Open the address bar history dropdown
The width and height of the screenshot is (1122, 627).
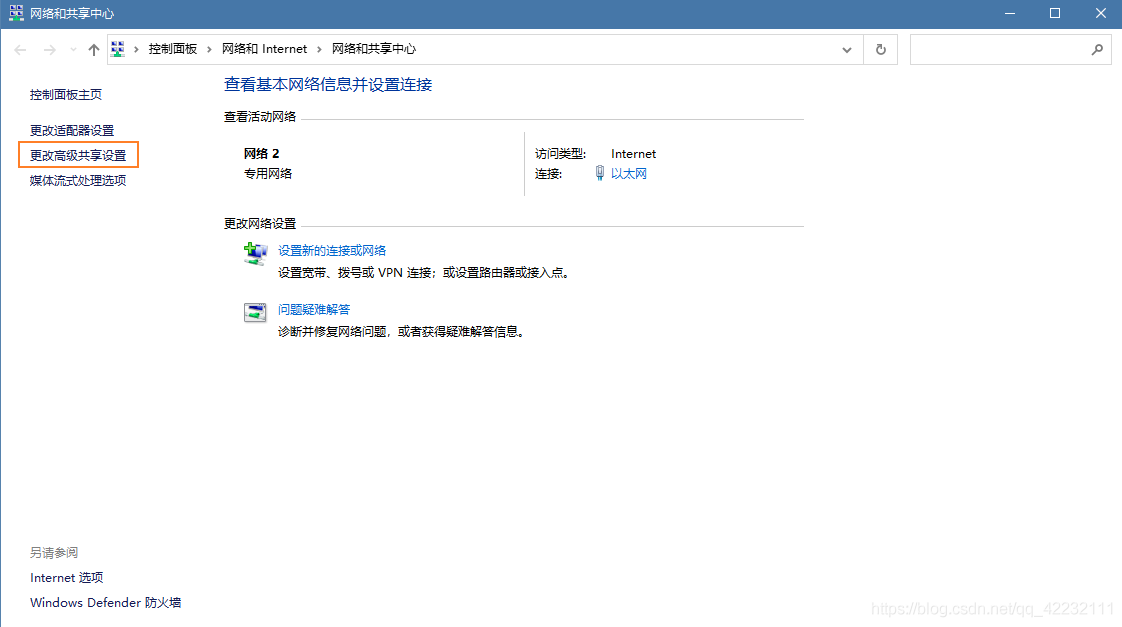pos(847,49)
